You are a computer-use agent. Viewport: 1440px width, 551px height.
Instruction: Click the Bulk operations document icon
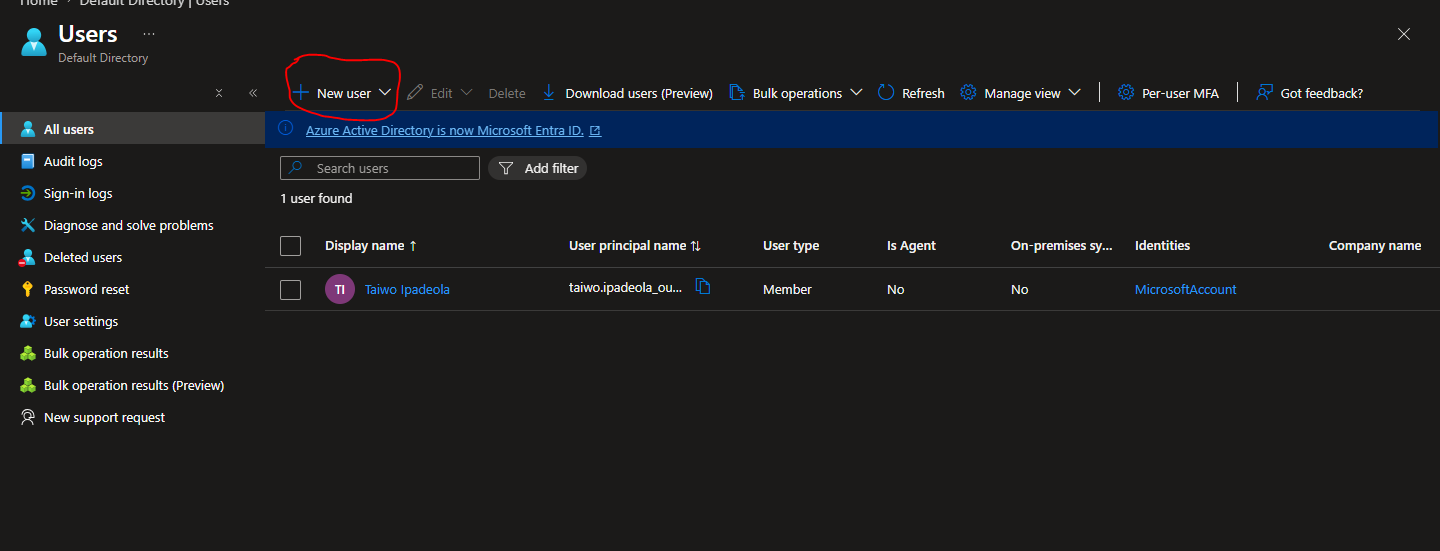point(737,92)
